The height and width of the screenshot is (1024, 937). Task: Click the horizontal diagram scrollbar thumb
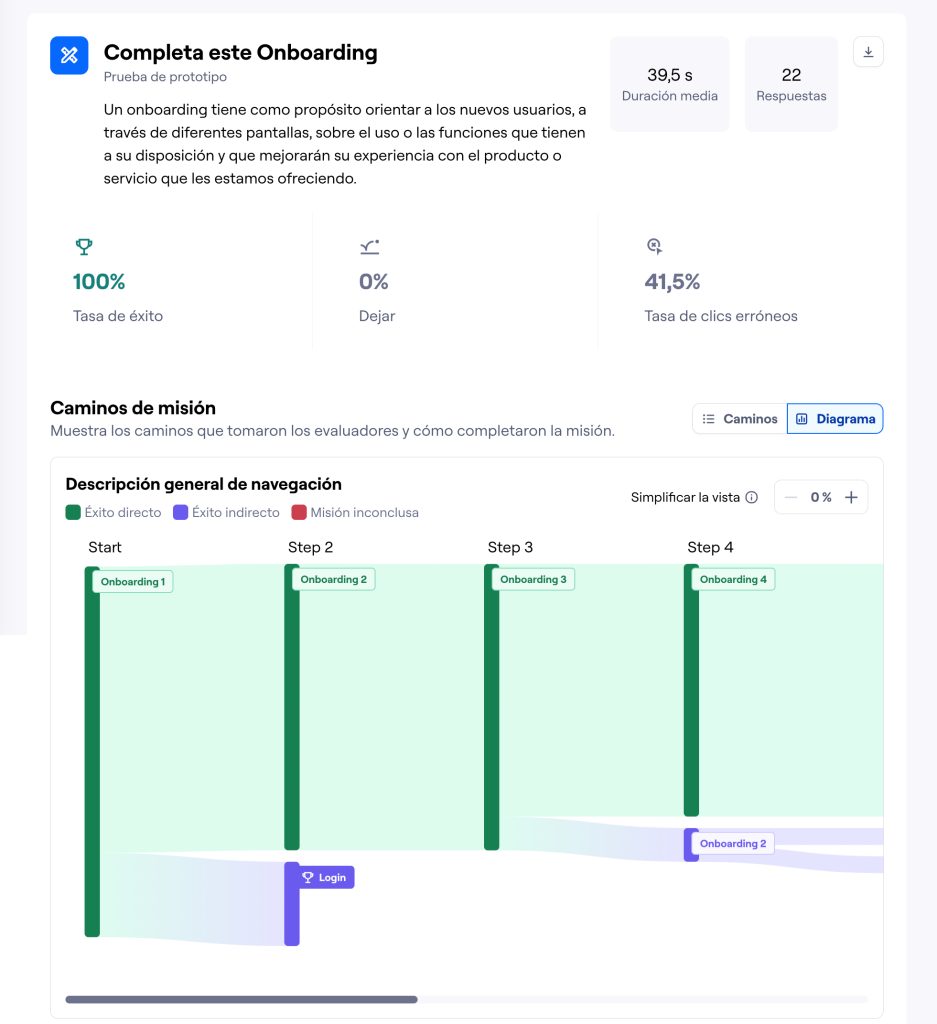coord(241,999)
